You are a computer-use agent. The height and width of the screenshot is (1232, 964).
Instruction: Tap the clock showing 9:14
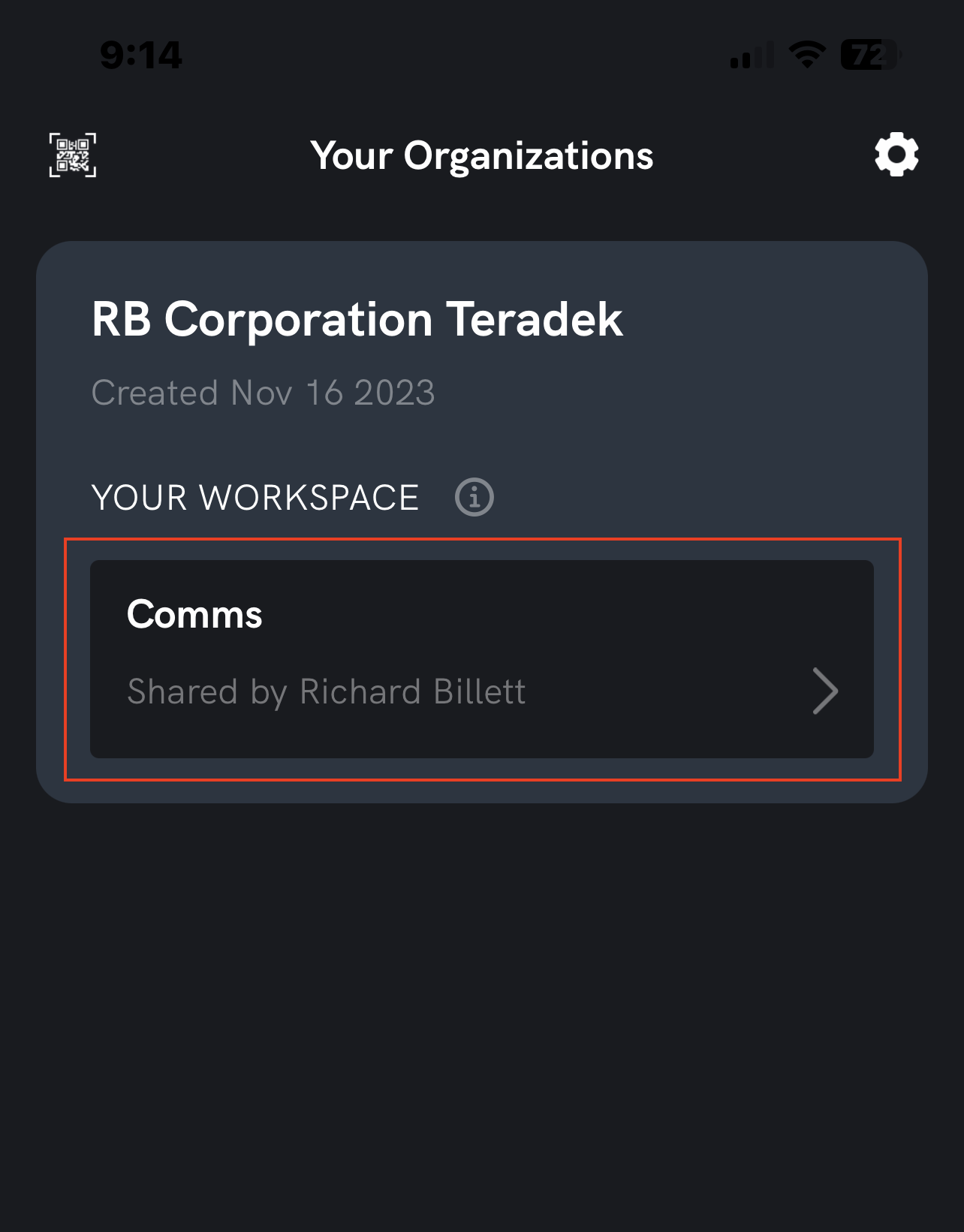pos(140,53)
